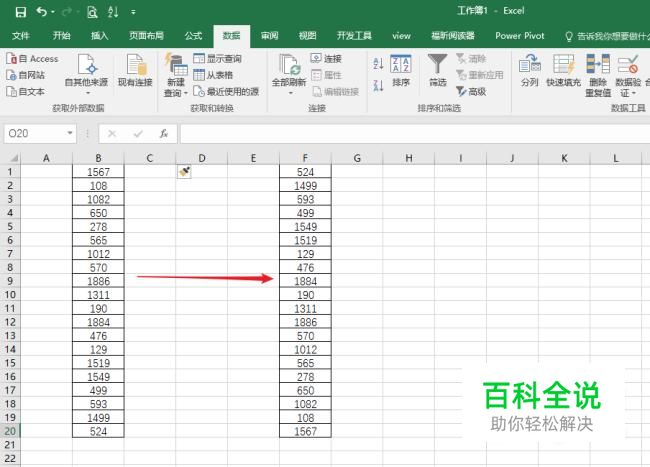
Task: Switch to the 页面布局 tab
Action: point(146,36)
